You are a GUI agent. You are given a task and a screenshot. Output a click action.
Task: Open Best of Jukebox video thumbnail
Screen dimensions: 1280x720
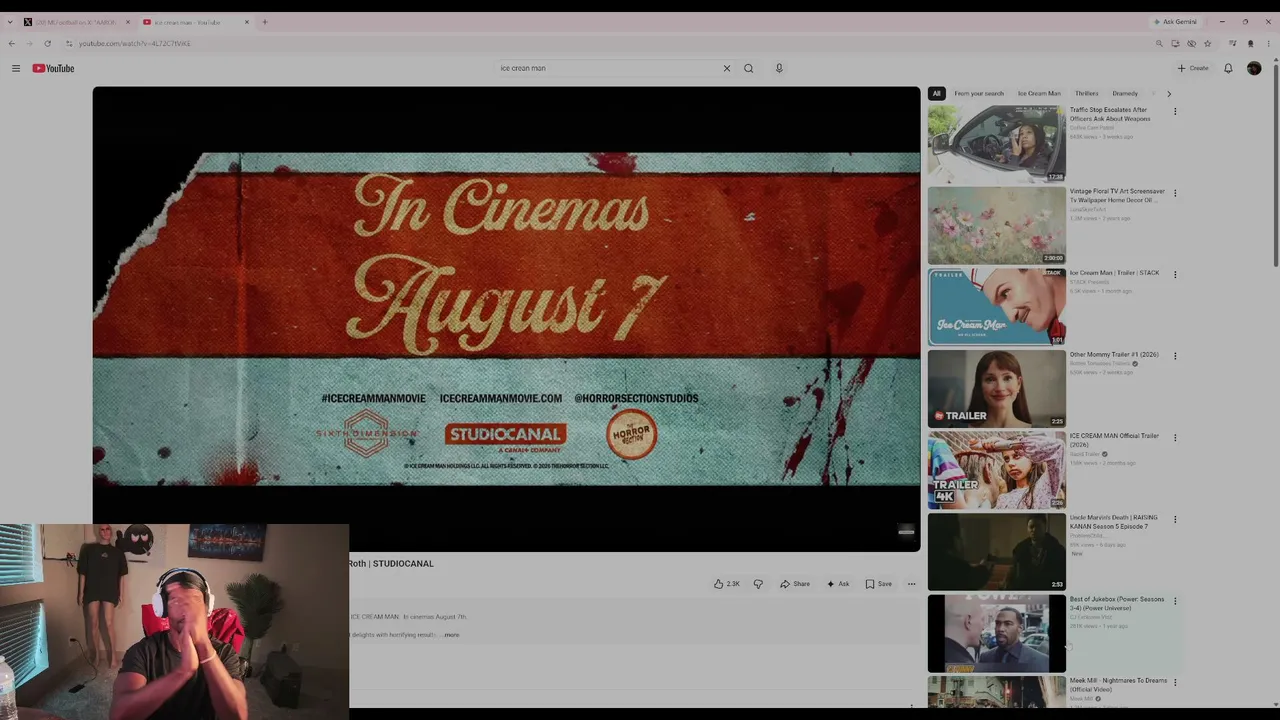(996, 633)
